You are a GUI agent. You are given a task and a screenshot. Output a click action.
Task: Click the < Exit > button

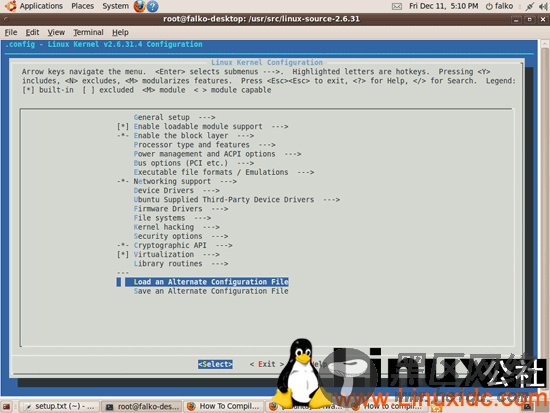(x=267, y=364)
